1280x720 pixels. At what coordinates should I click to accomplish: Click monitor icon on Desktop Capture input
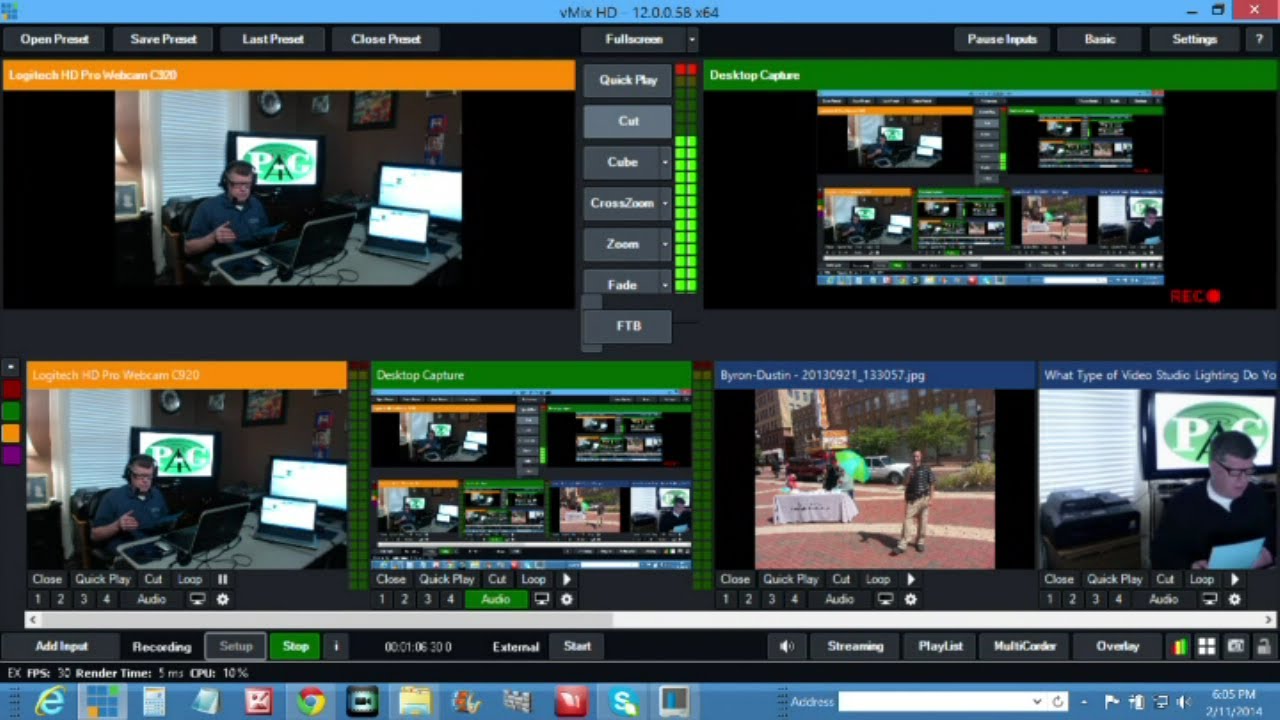tap(541, 599)
